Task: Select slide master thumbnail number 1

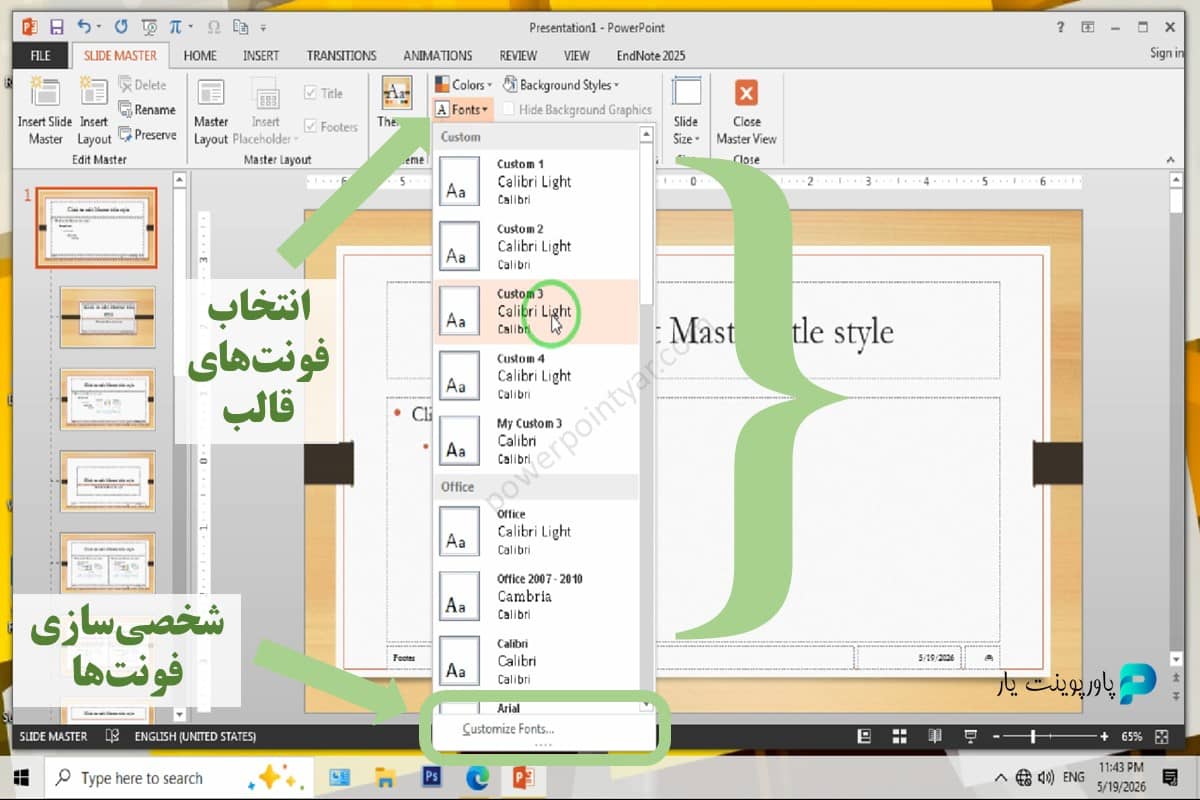Action: tap(97, 227)
